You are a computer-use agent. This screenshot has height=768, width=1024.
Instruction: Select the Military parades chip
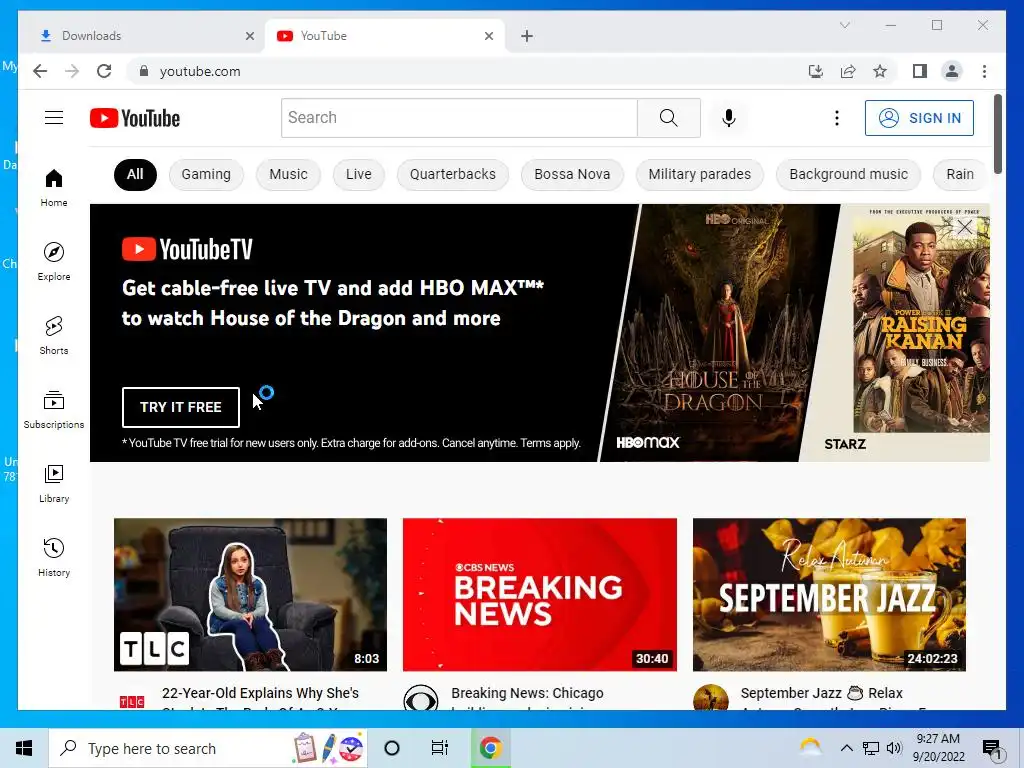(699, 174)
